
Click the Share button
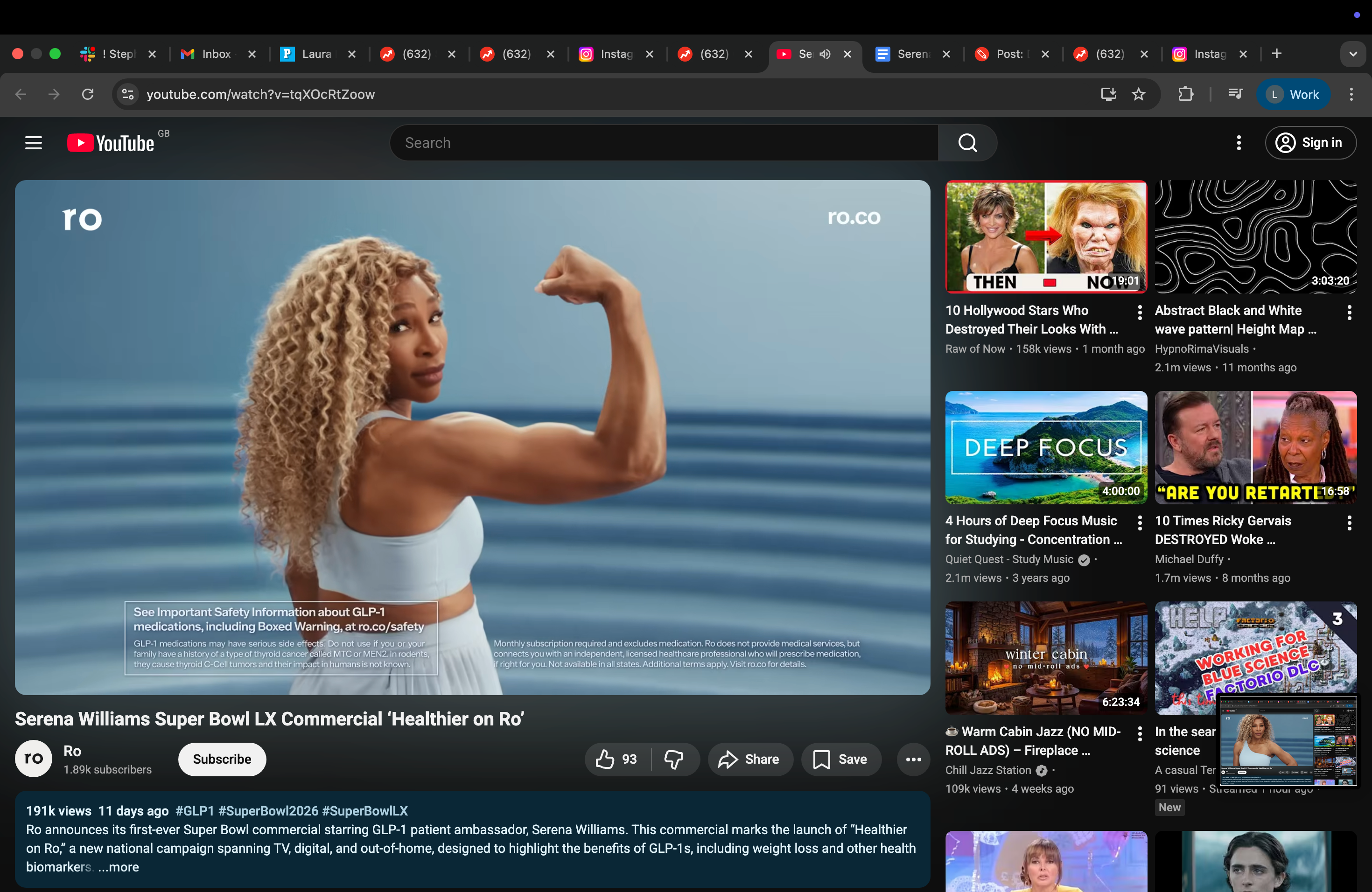[x=750, y=760]
